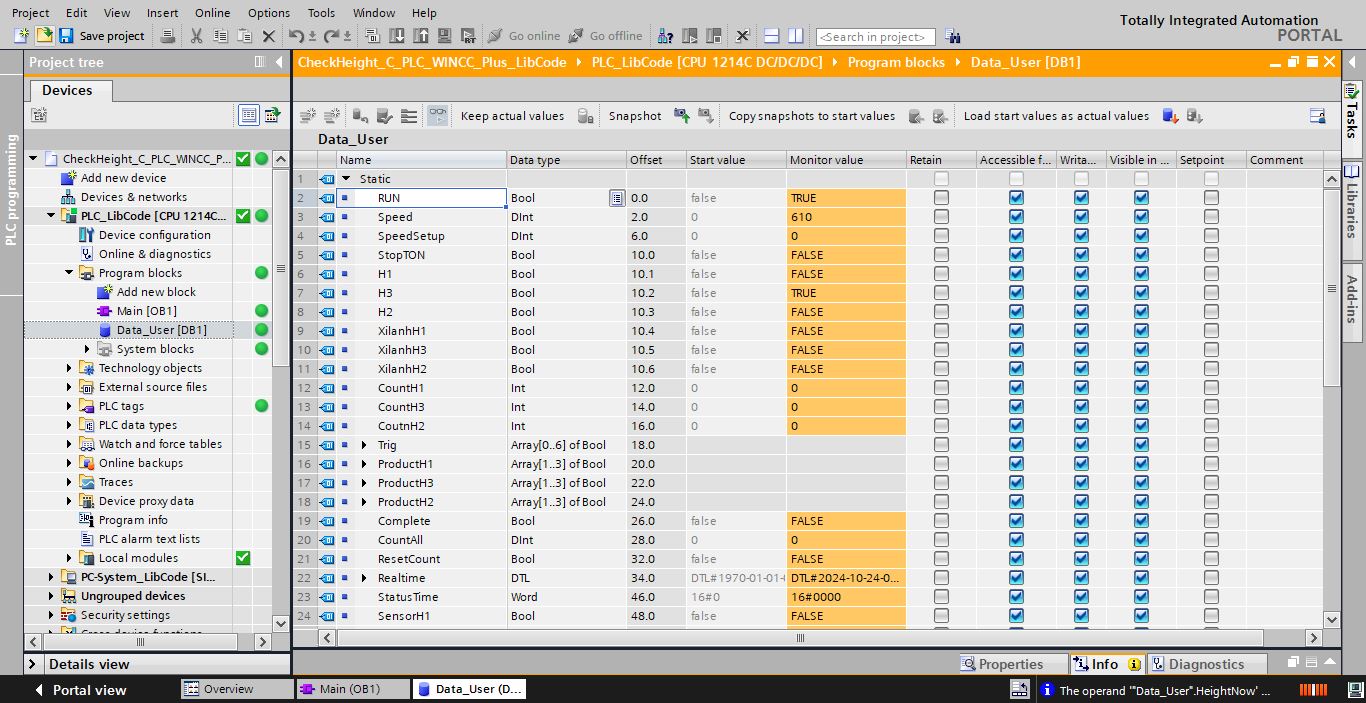Collapse the Static section

[346, 179]
